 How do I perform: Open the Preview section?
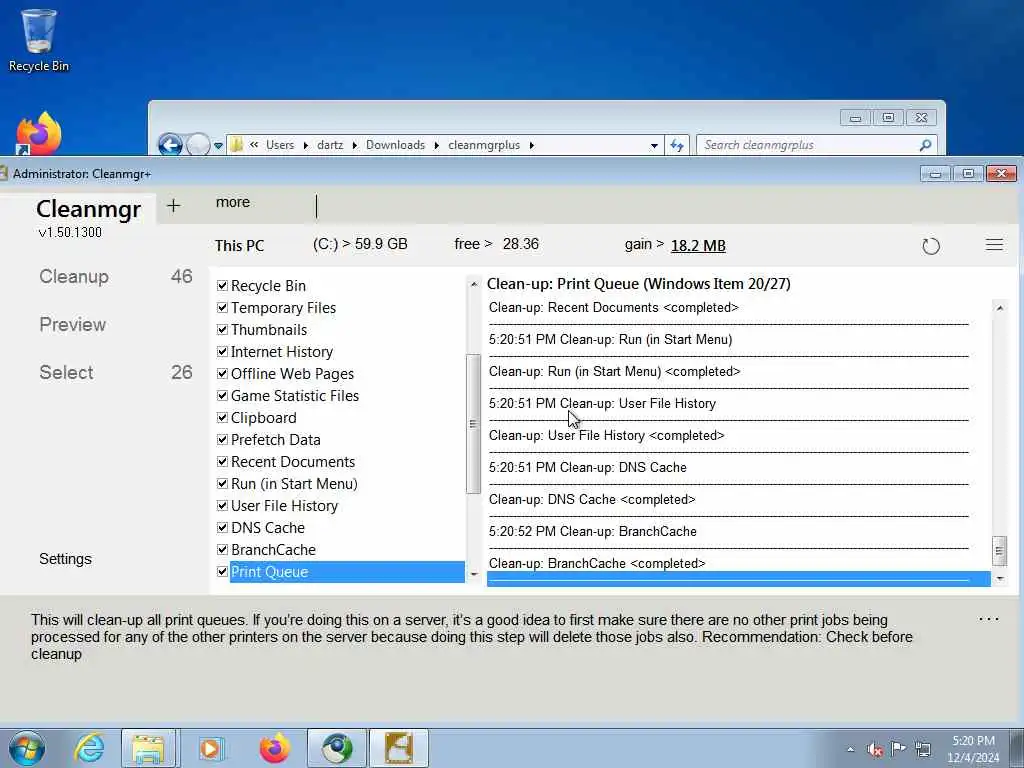click(72, 325)
